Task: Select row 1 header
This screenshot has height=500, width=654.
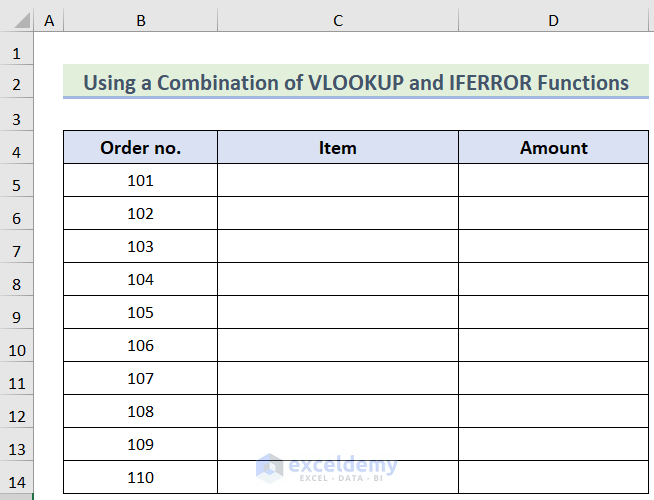Action: (16, 54)
